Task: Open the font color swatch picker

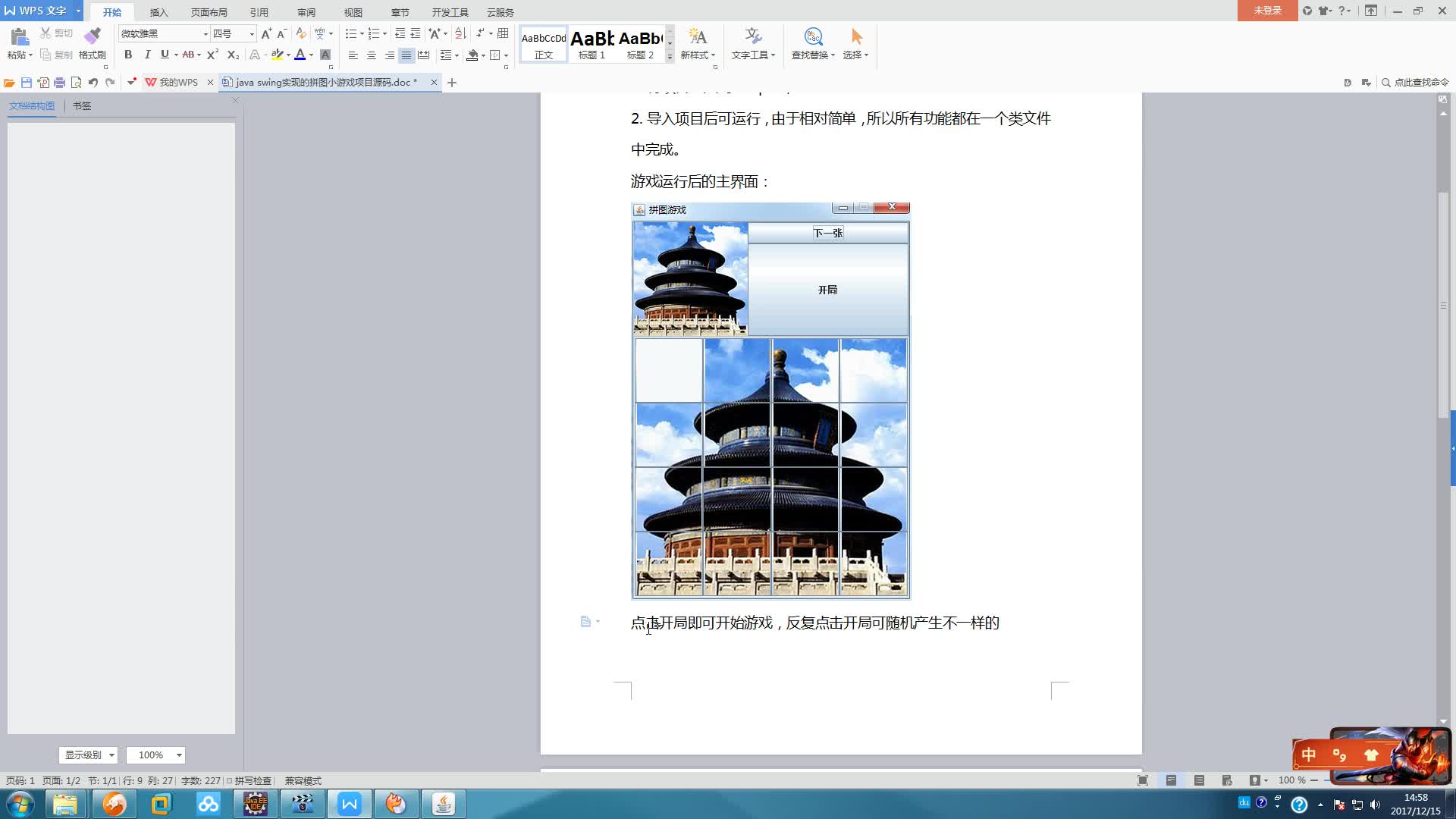Action: point(310,55)
